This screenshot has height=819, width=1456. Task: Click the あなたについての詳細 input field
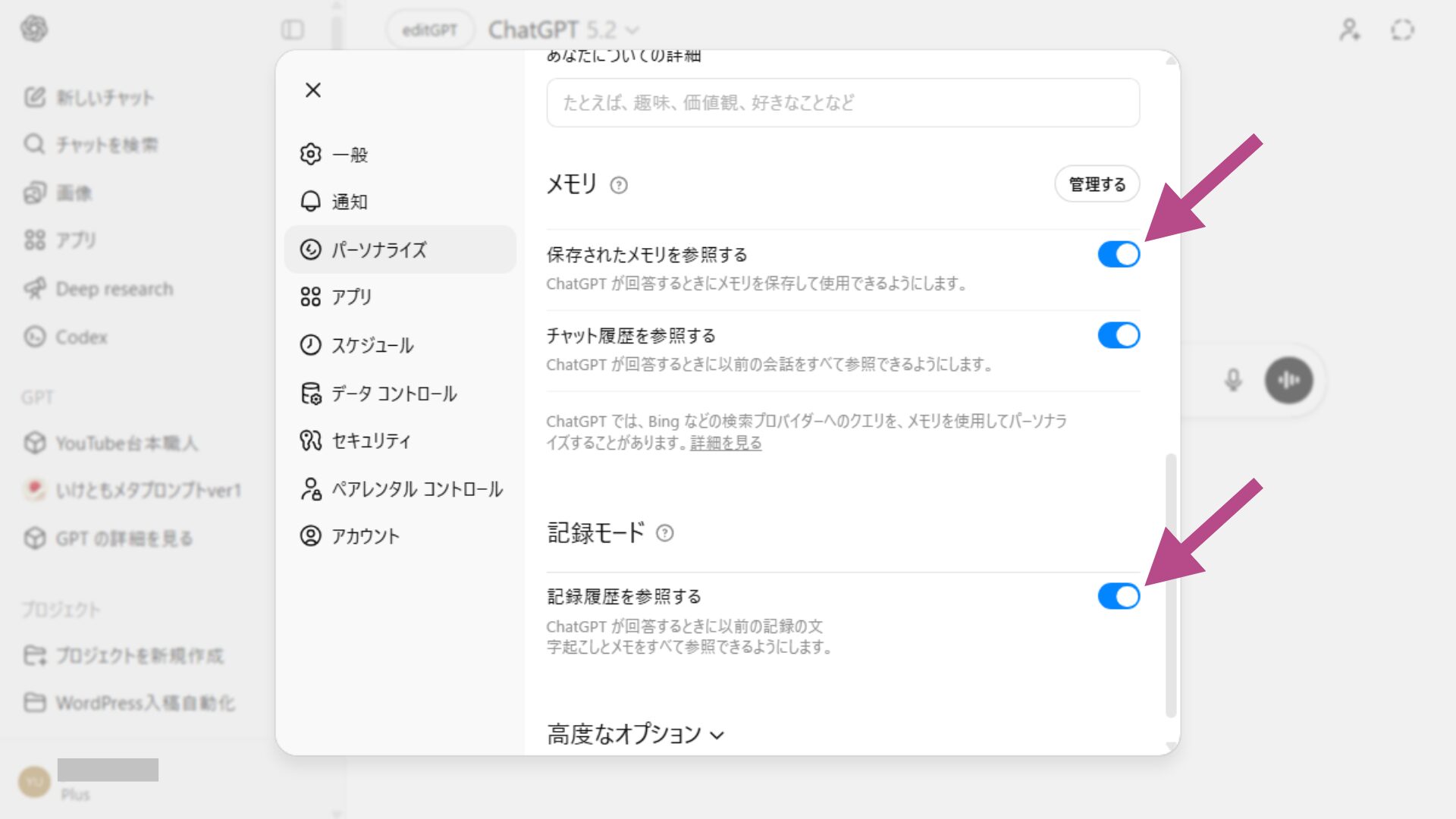coord(841,102)
